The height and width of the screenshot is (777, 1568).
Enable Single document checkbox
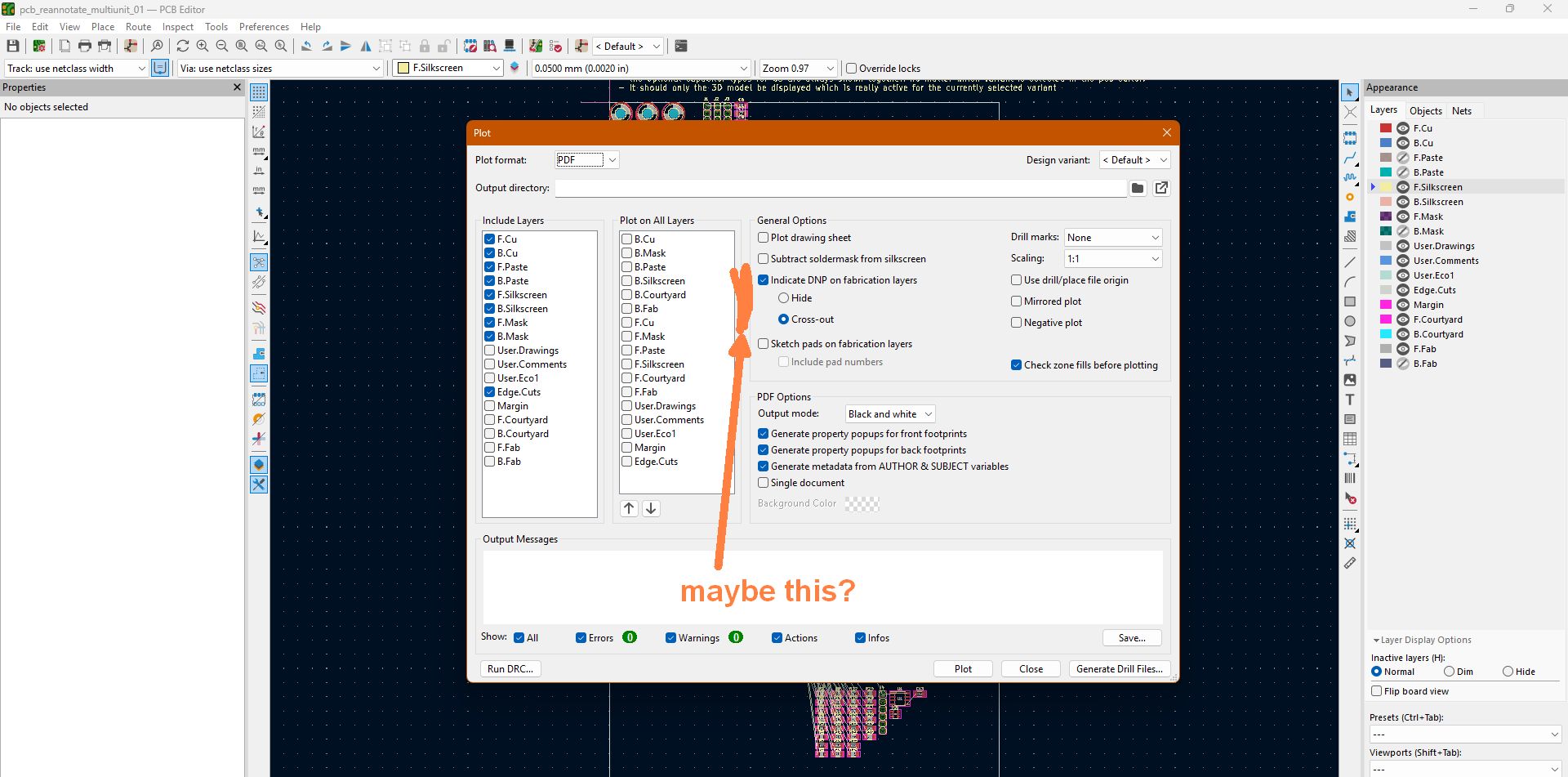763,483
